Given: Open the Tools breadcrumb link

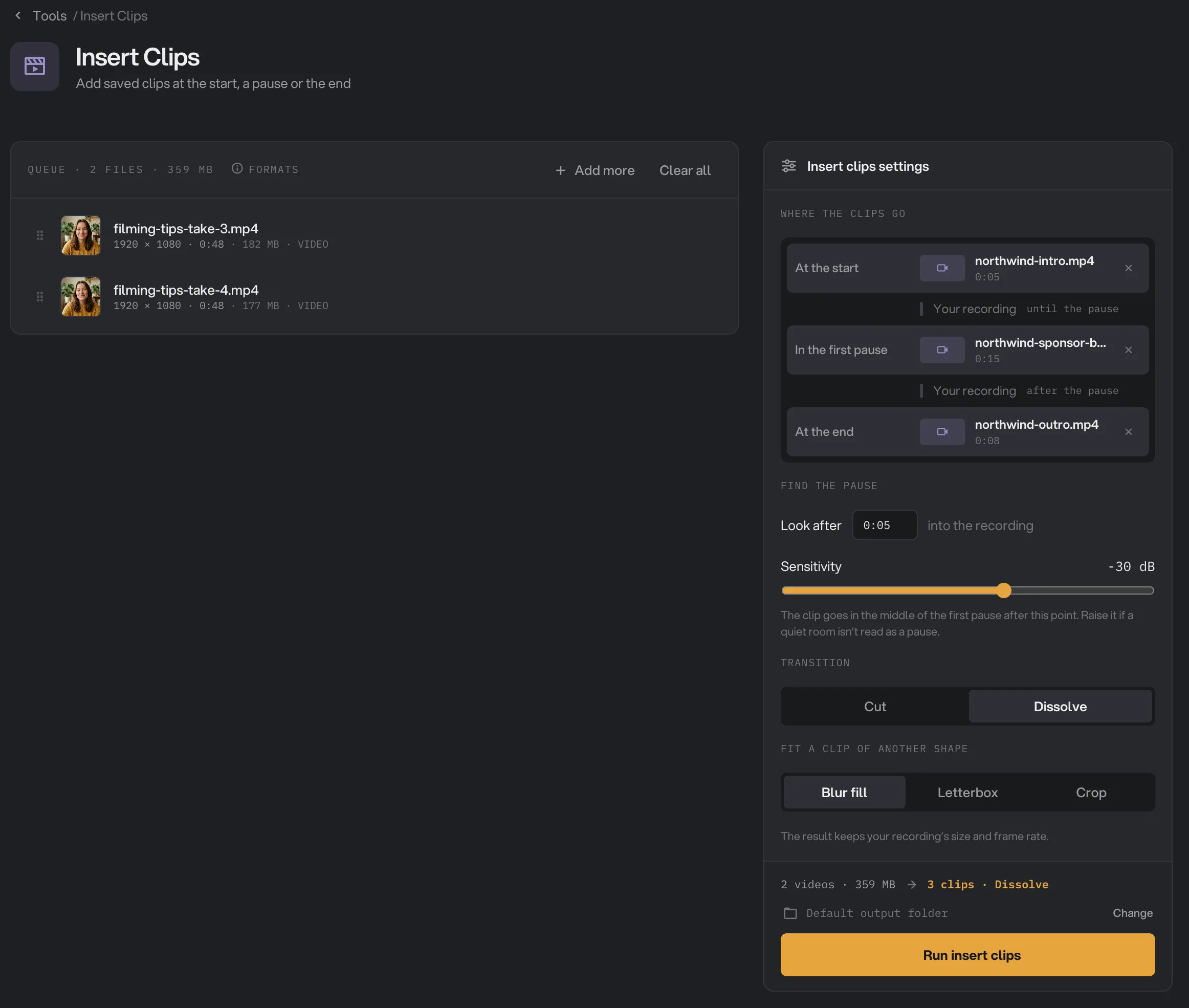Looking at the screenshot, I should point(50,16).
